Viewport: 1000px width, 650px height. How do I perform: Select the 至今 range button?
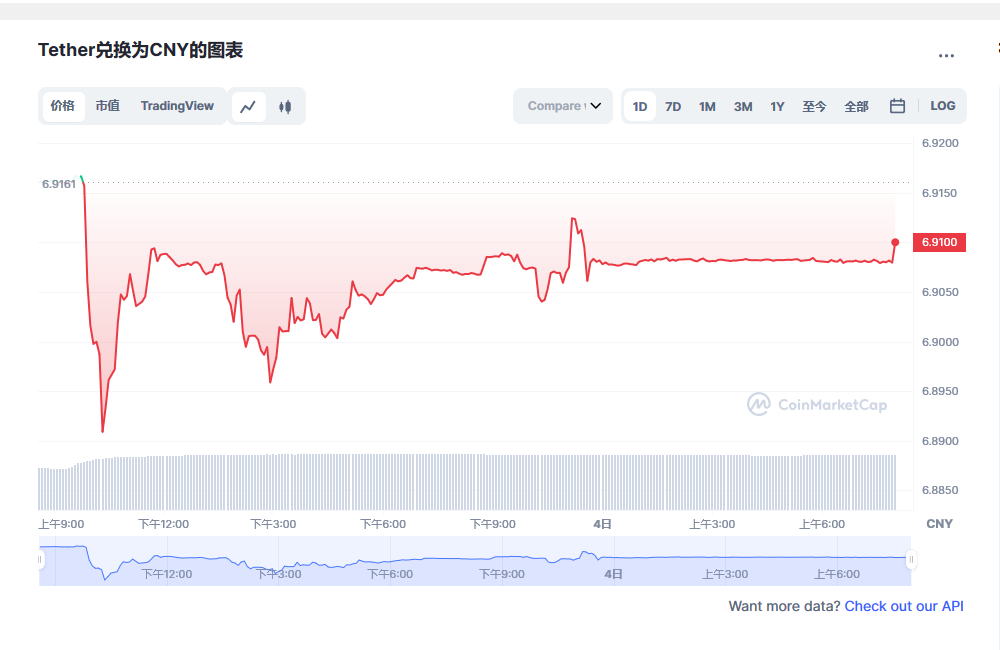814,105
